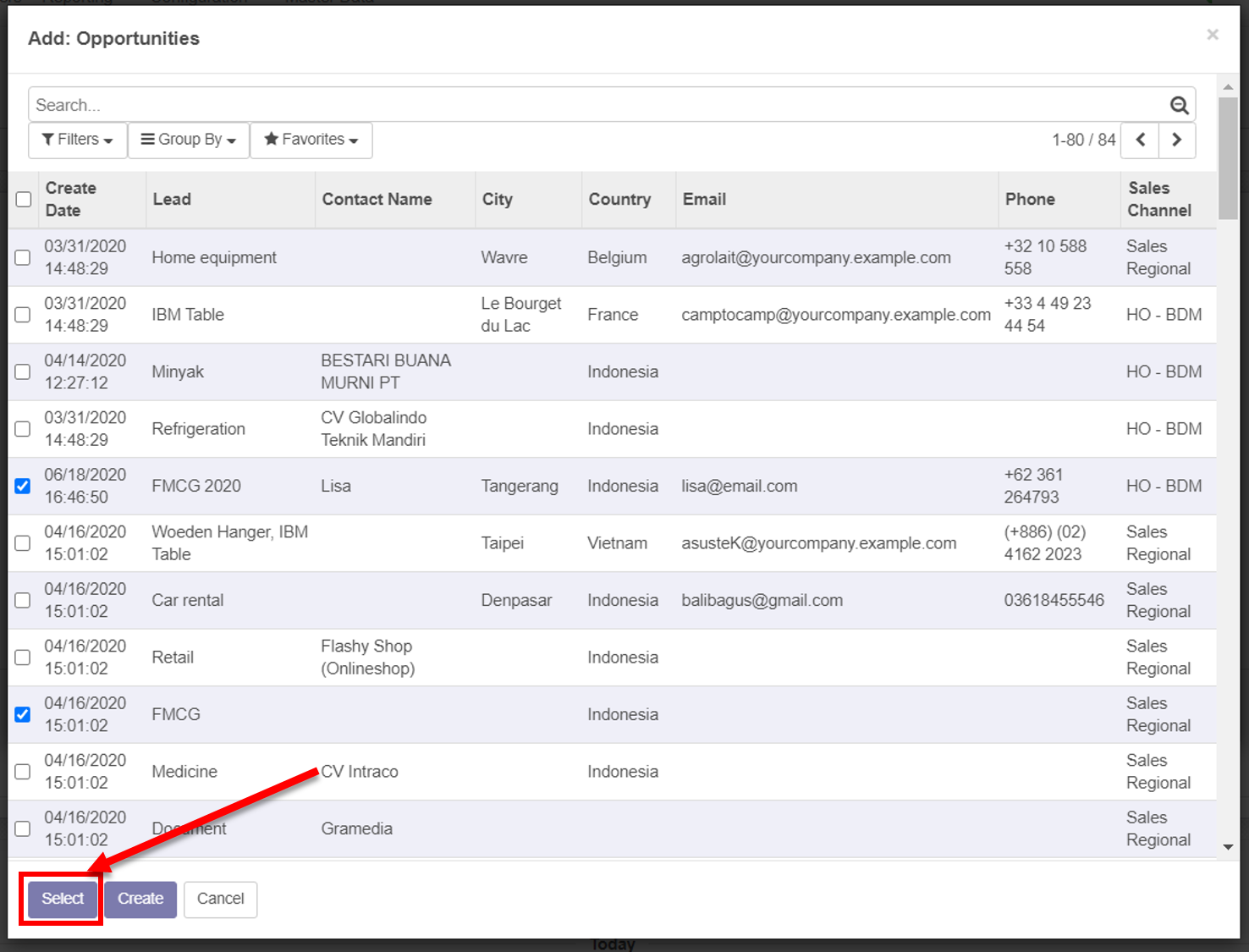Click the FMCG 2020 lead name
Image resolution: width=1249 pixels, height=952 pixels.
click(196, 486)
